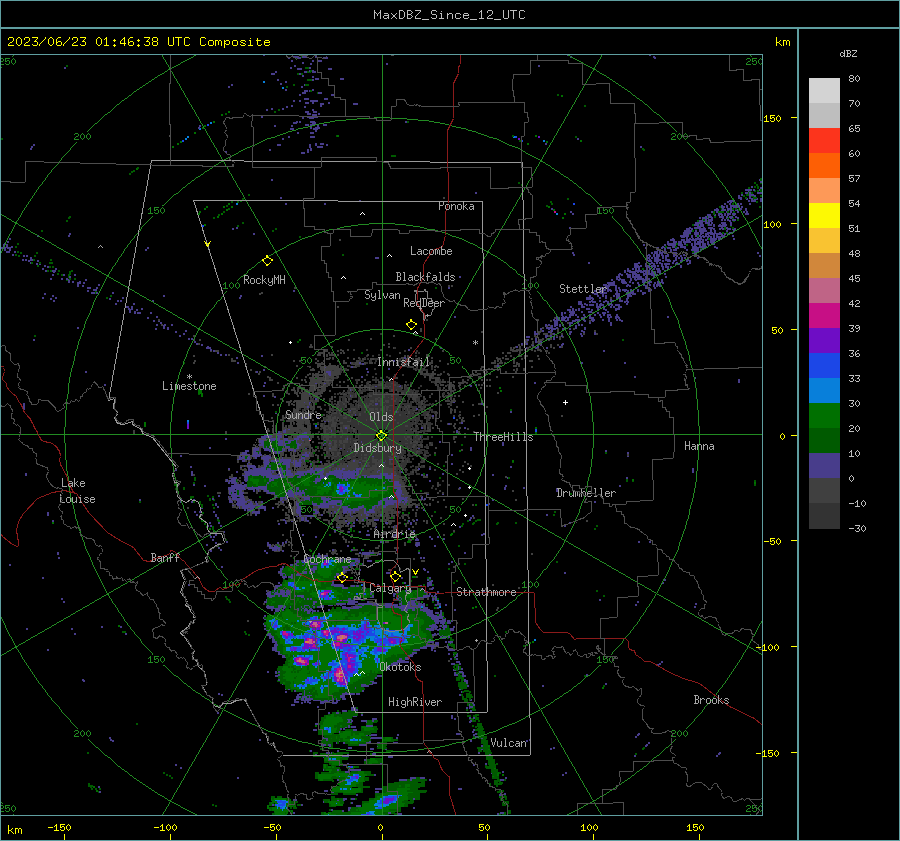Screen dimensions: 900x841
Task: Click the 150 tick on the right km axis
Action: click(772, 118)
